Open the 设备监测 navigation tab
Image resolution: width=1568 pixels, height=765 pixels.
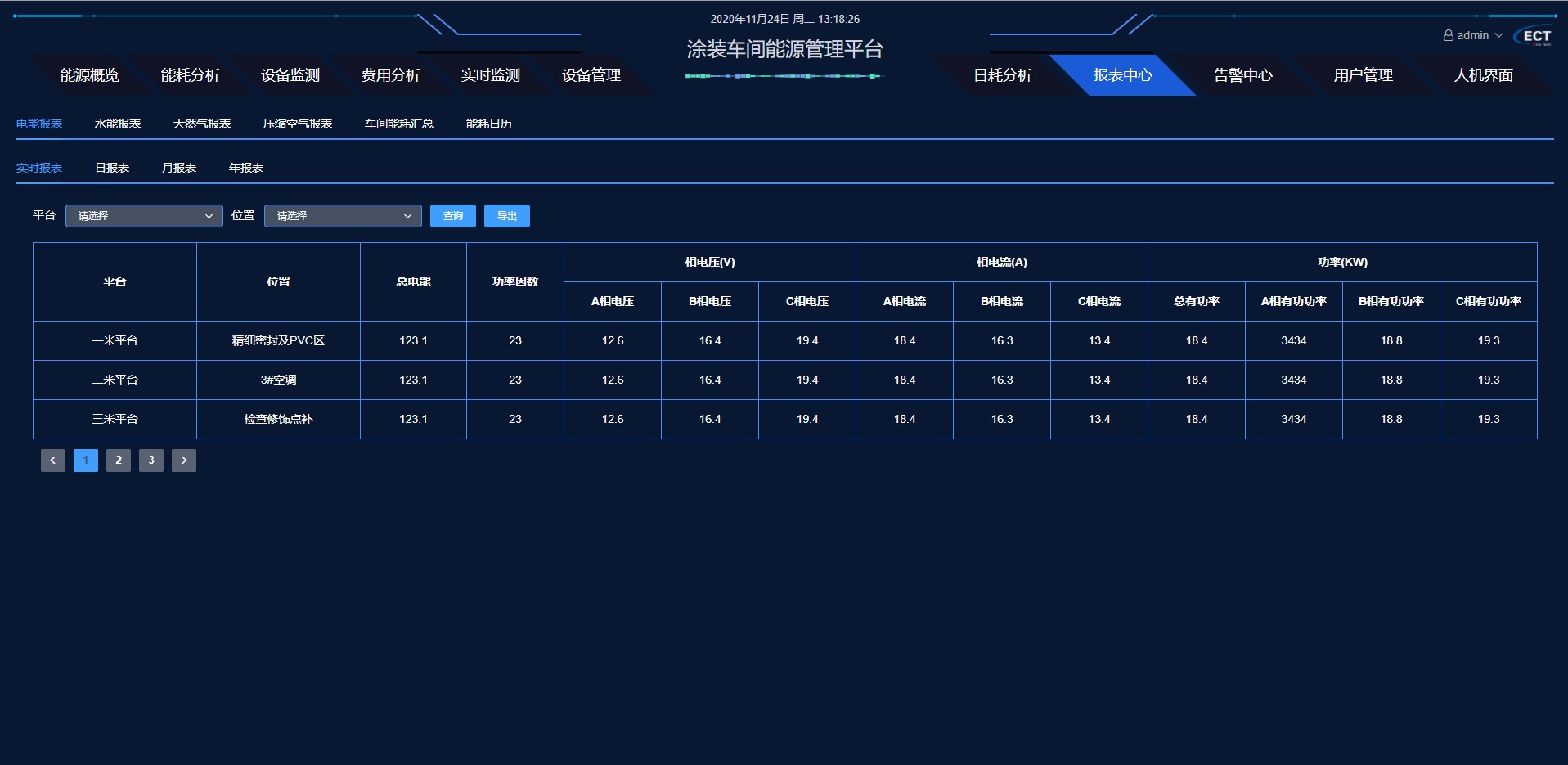(x=290, y=75)
